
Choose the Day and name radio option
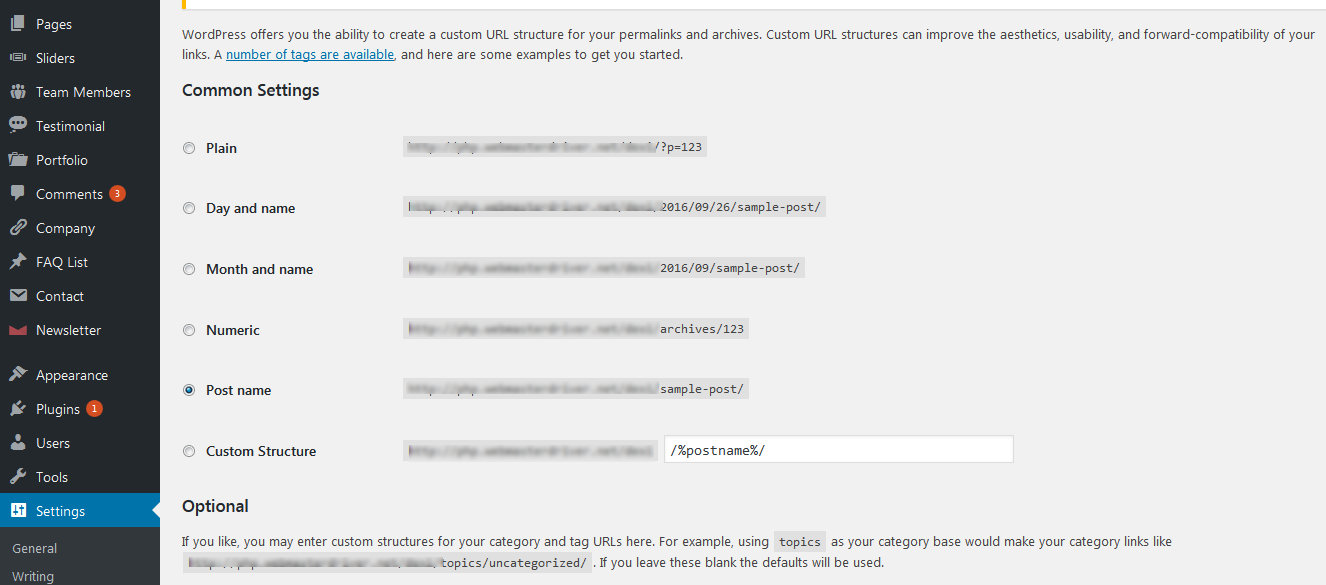click(189, 209)
